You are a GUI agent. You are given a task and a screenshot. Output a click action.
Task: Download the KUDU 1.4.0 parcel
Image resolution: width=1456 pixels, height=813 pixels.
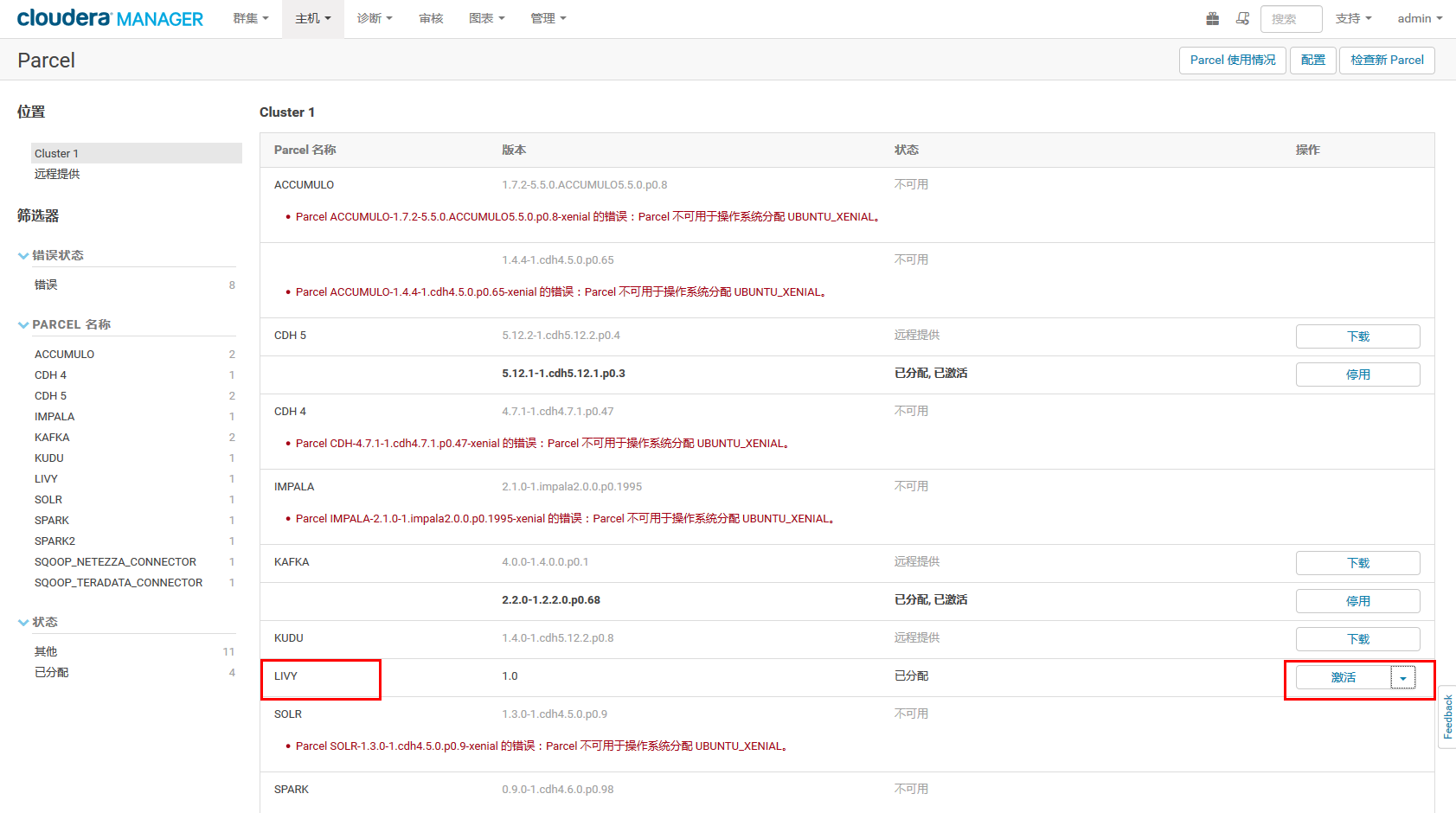[x=1357, y=639]
